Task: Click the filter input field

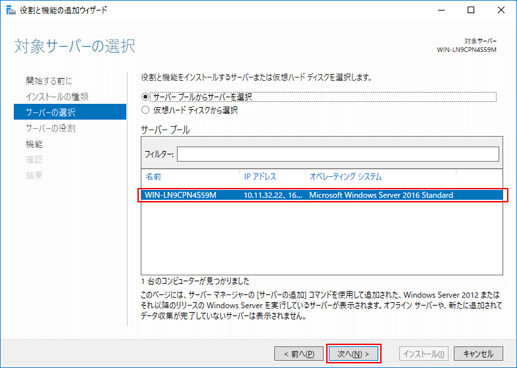Action: tap(338, 154)
